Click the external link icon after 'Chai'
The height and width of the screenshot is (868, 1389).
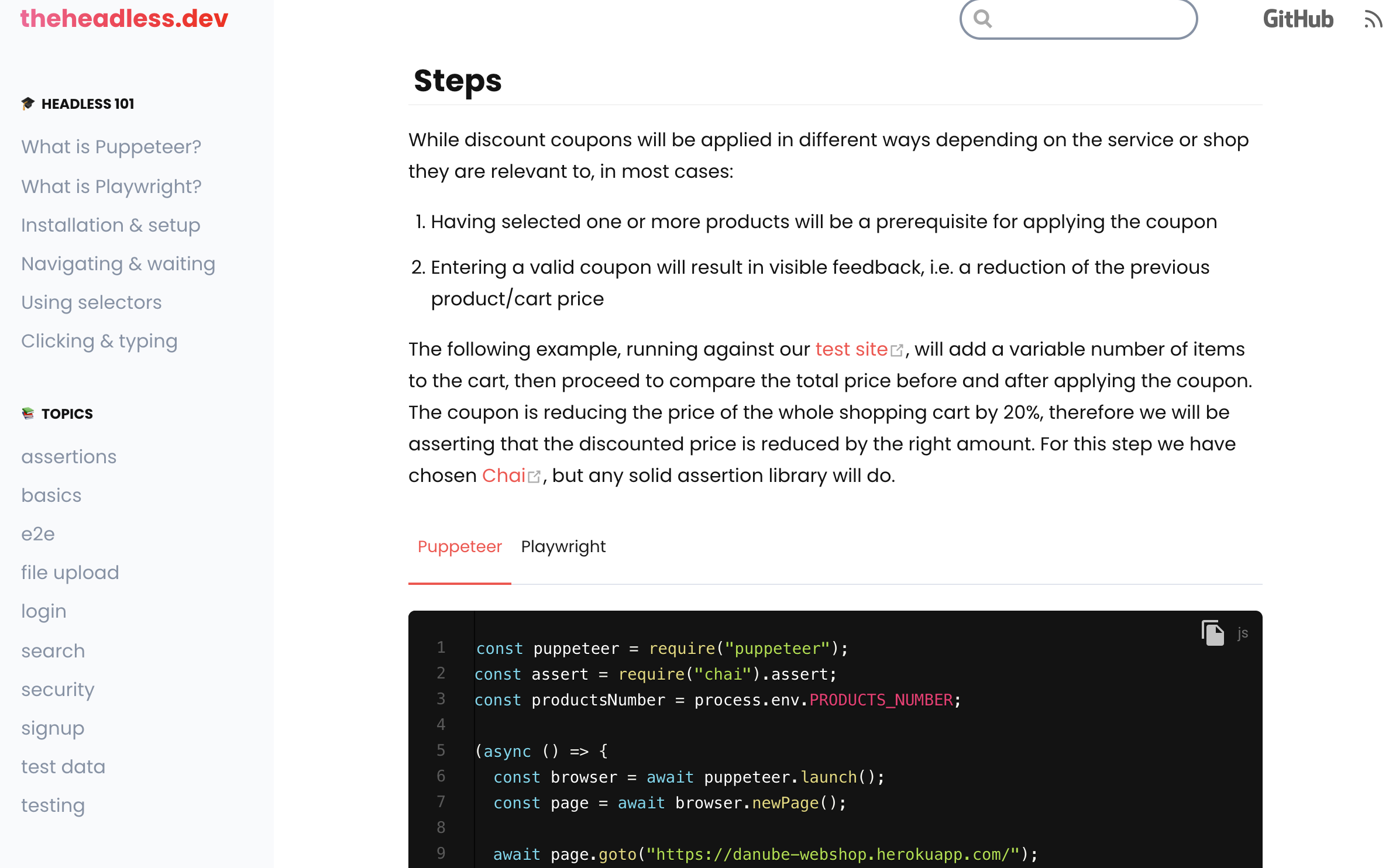point(534,476)
